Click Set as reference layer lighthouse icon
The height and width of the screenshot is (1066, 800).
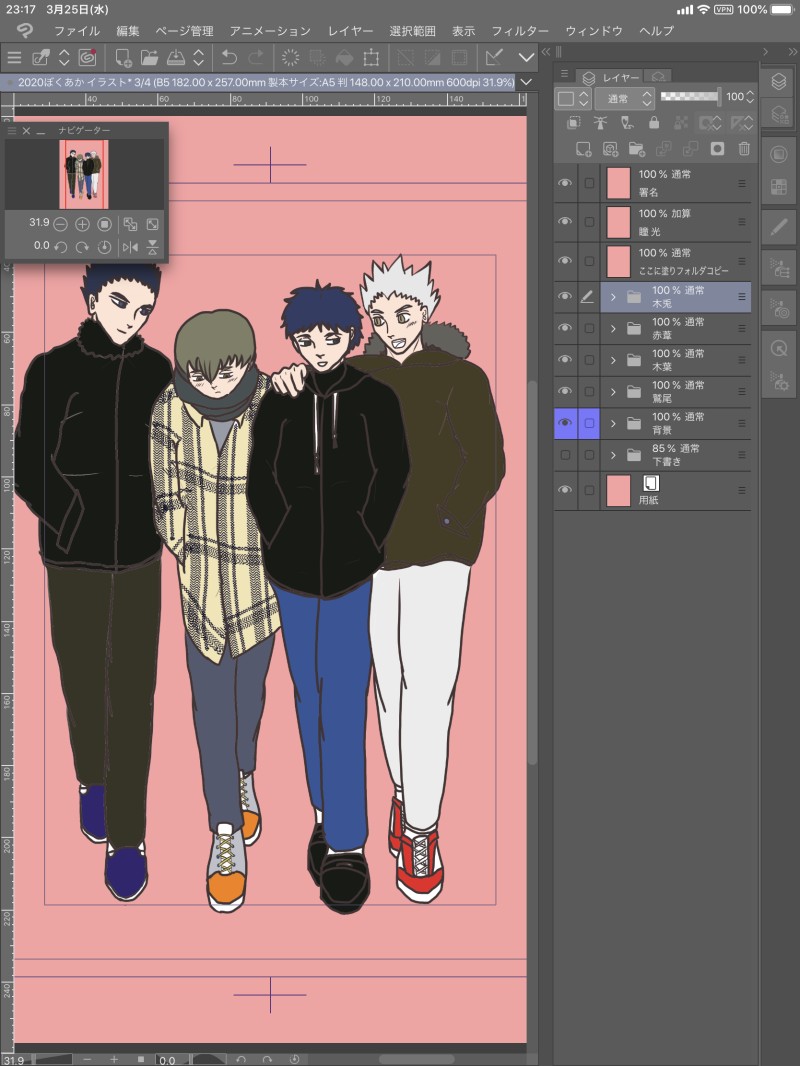[x=600, y=122]
